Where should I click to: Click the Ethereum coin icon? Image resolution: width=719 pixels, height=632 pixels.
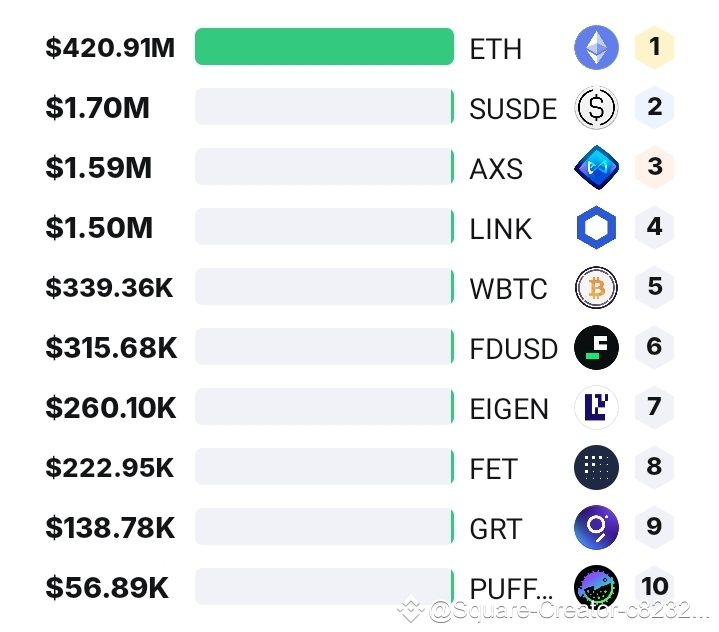click(596, 48)
